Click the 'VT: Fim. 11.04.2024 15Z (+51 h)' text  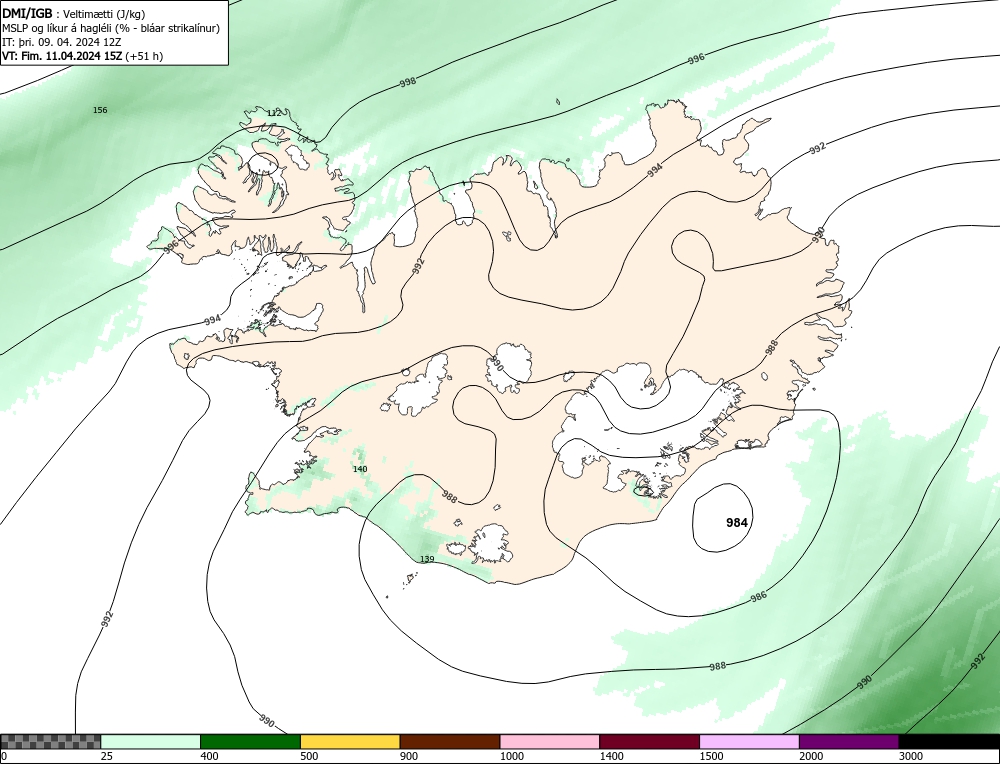click(x=82, y=56)
